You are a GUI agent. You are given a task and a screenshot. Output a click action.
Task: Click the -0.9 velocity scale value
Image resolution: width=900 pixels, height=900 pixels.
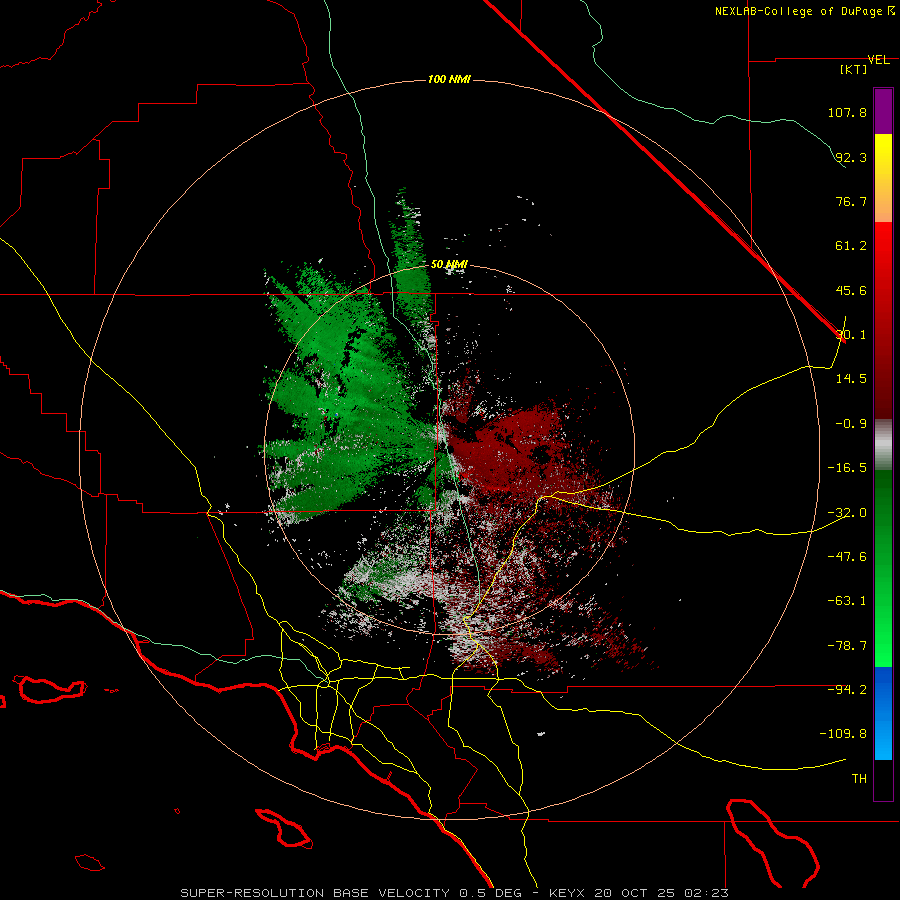[851, 424]
